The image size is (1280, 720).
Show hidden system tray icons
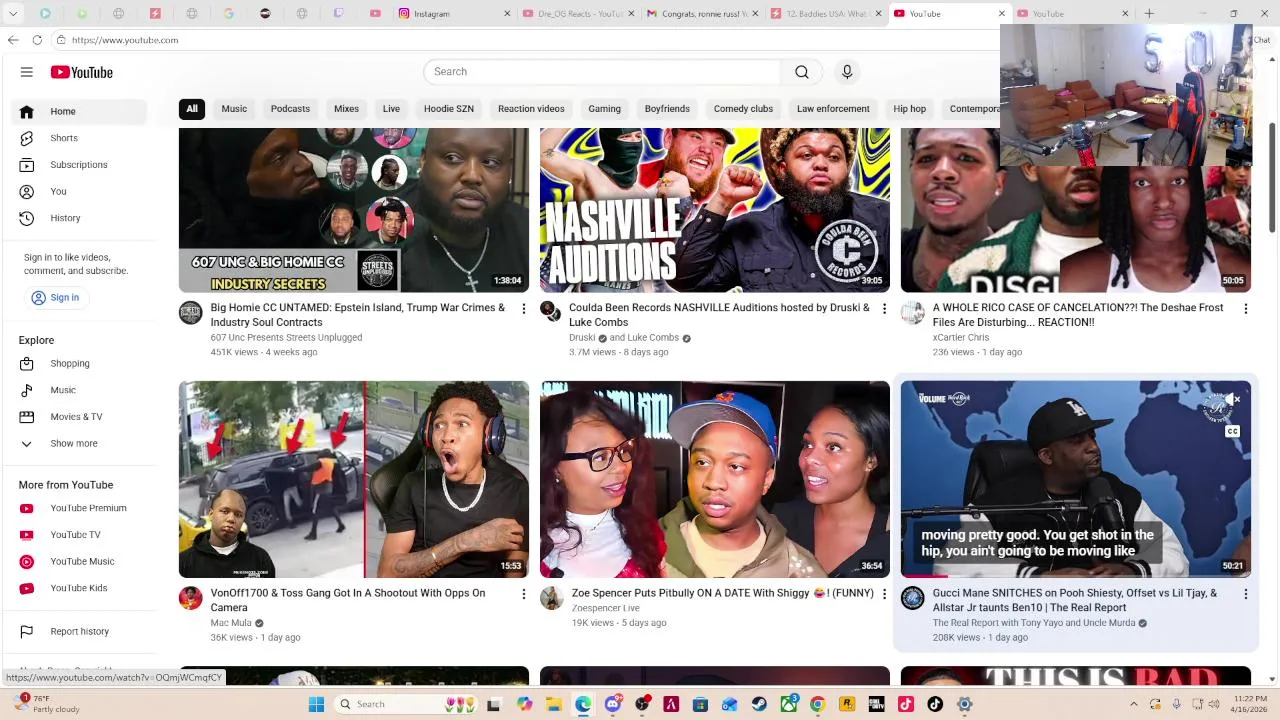tap(1133, 704)
